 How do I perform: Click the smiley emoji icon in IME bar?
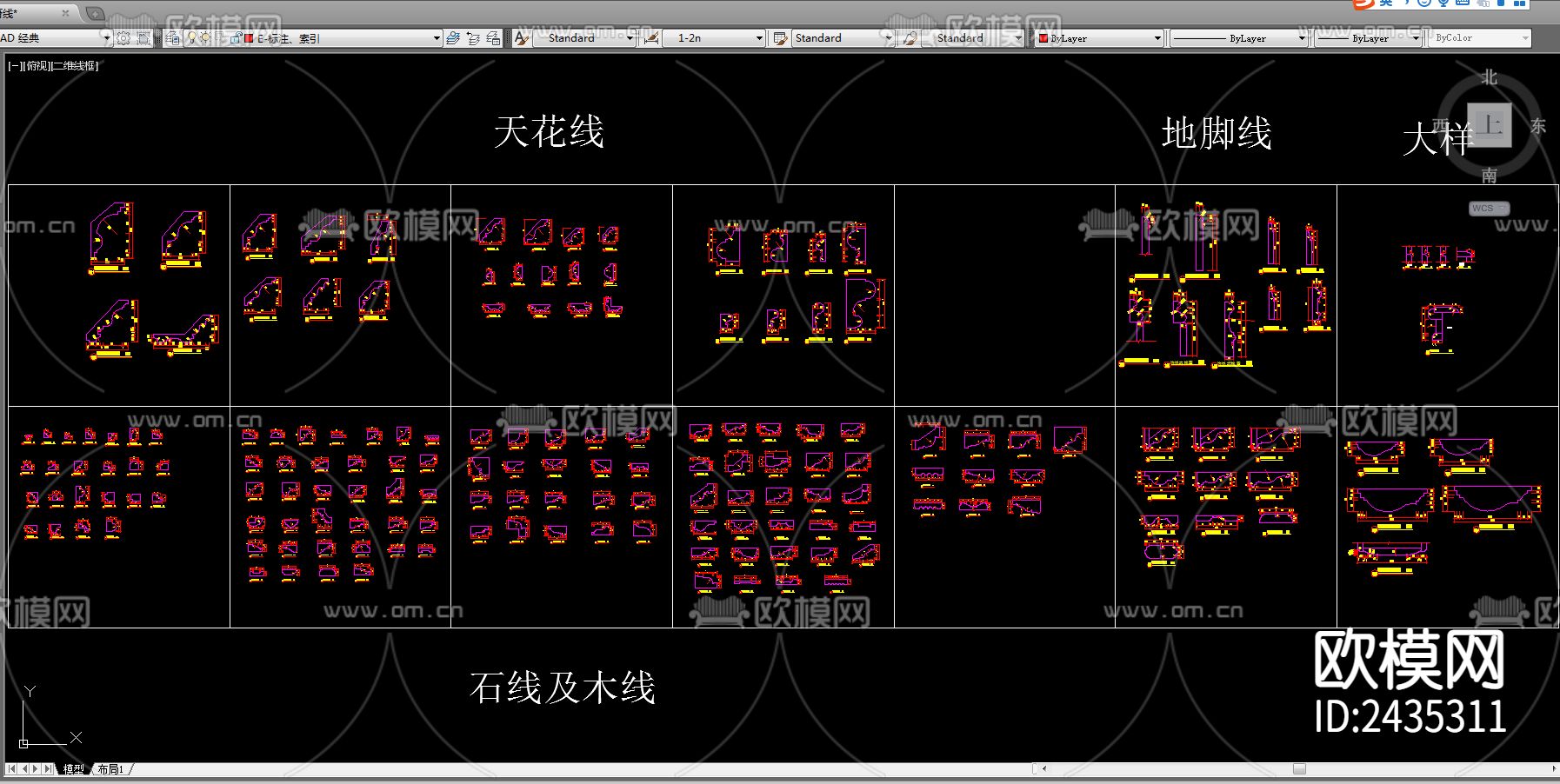1423,3
